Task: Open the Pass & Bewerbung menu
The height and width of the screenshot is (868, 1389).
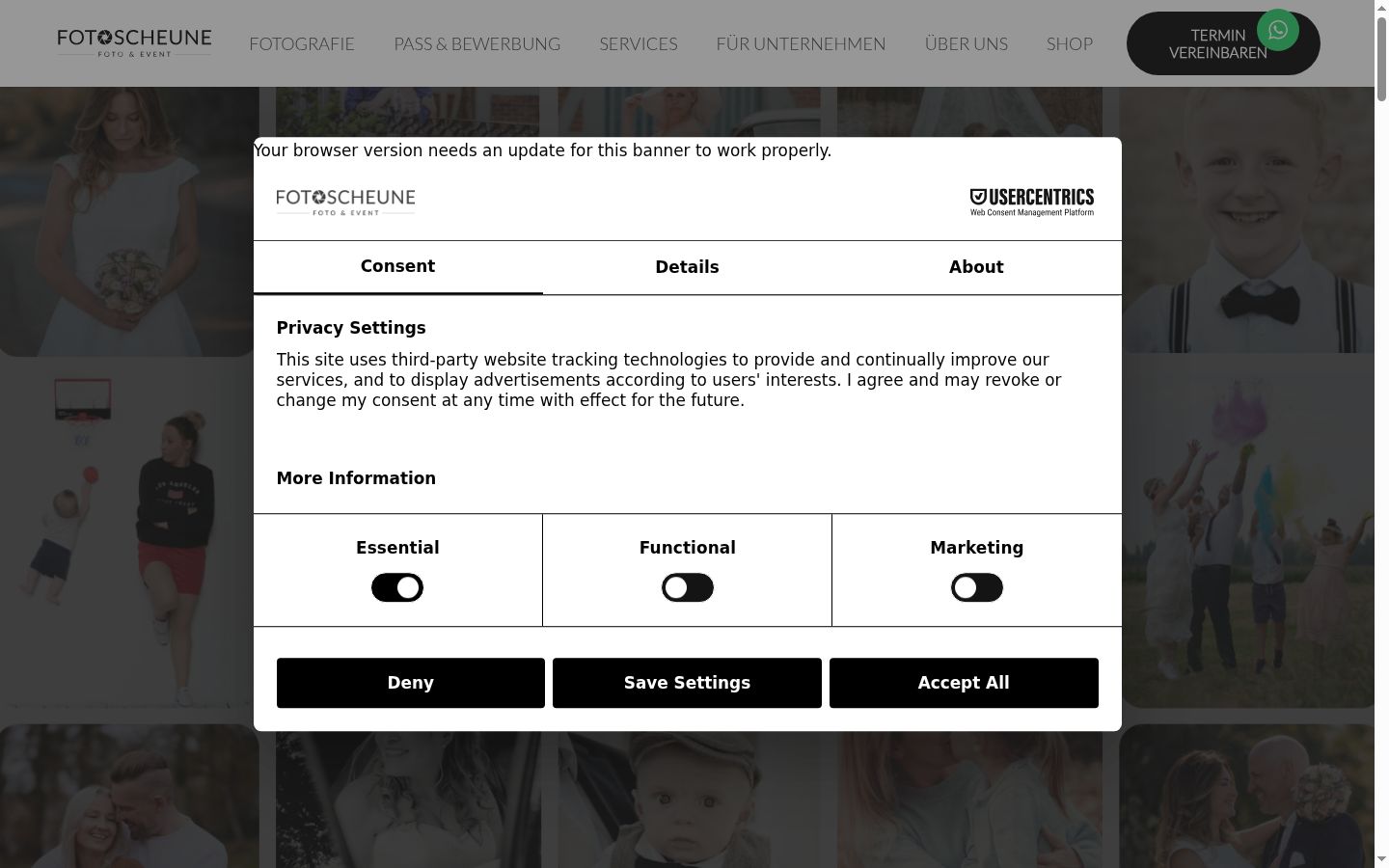Action: tap(477, 43)
